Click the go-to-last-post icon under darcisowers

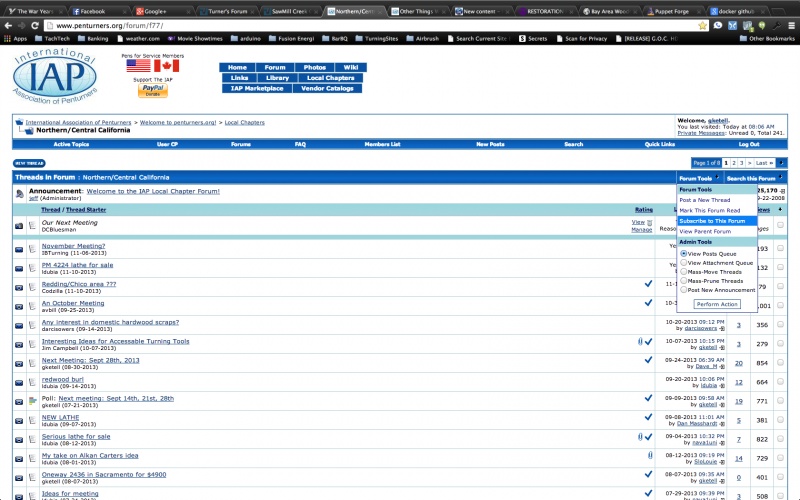[723, 327]
